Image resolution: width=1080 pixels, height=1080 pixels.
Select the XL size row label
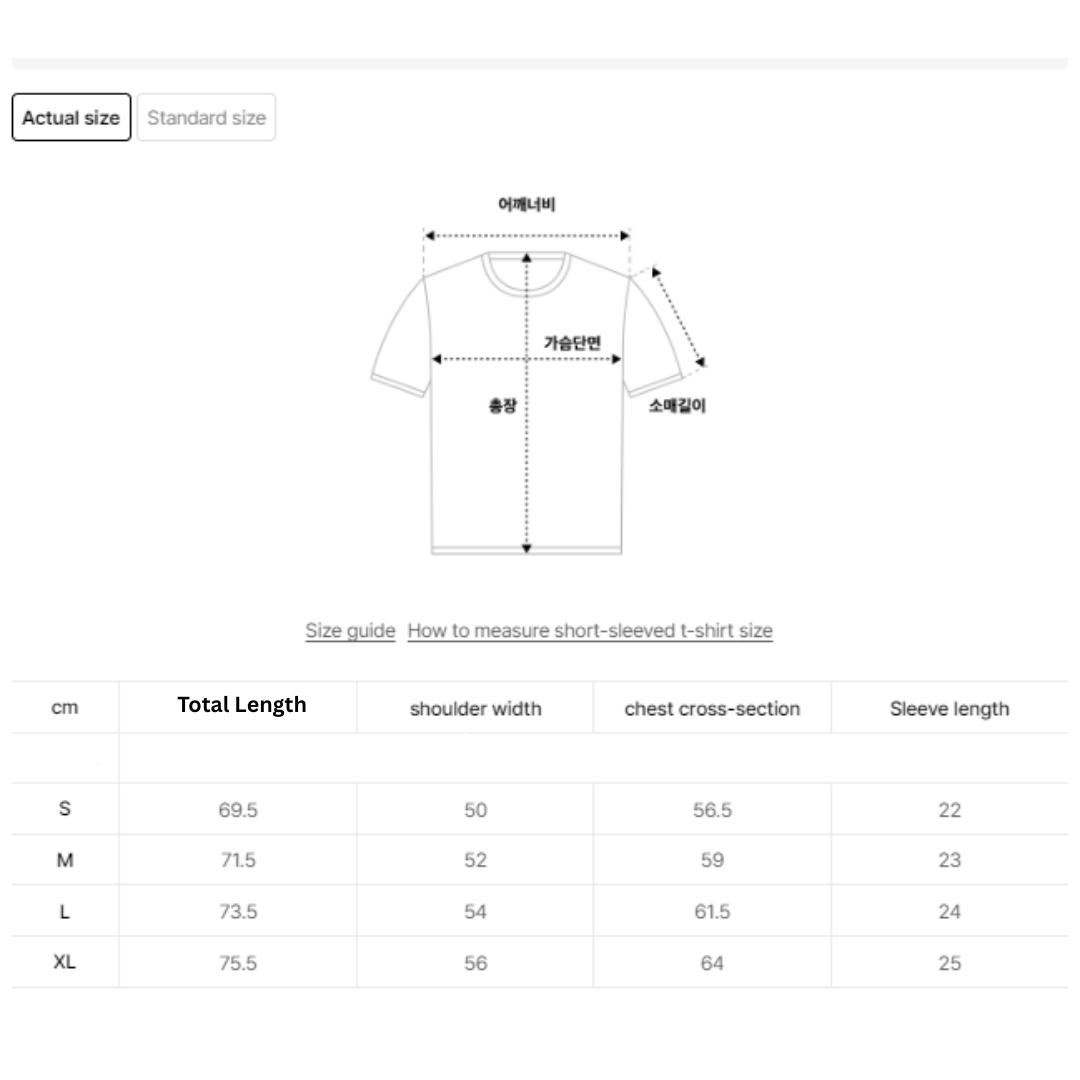(65, 963)
